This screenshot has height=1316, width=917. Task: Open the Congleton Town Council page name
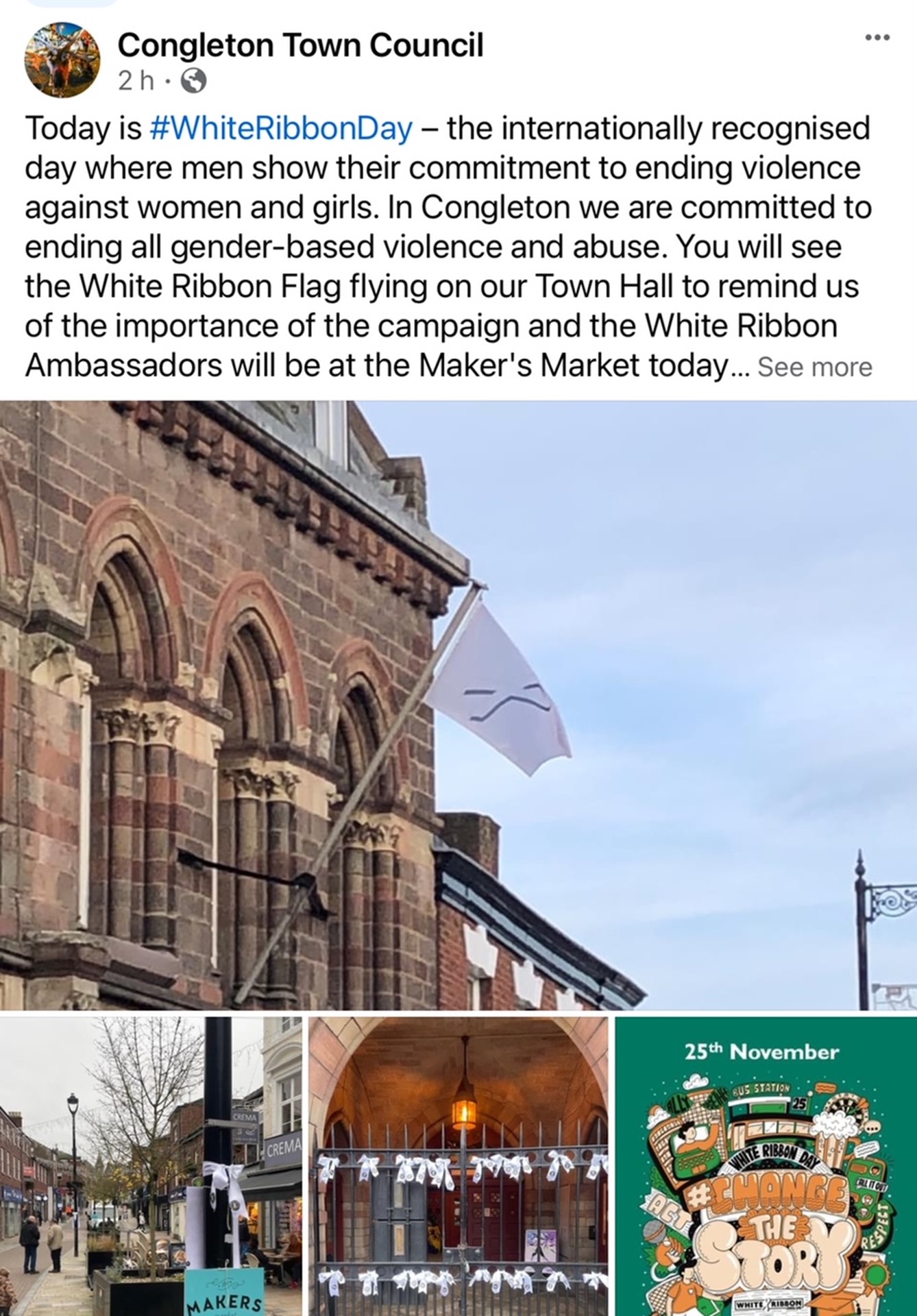(x=300, y=45)
